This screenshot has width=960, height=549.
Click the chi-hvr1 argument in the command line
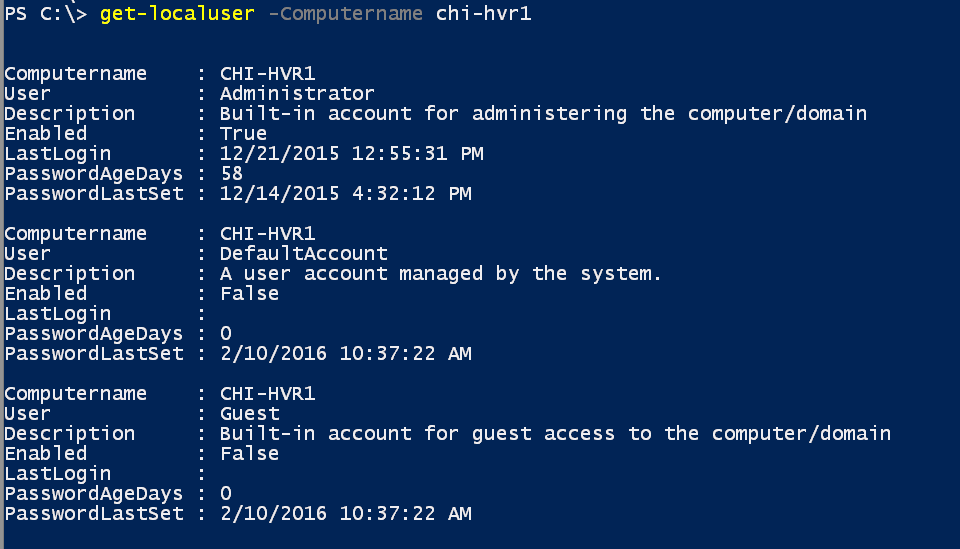[483, 13]
